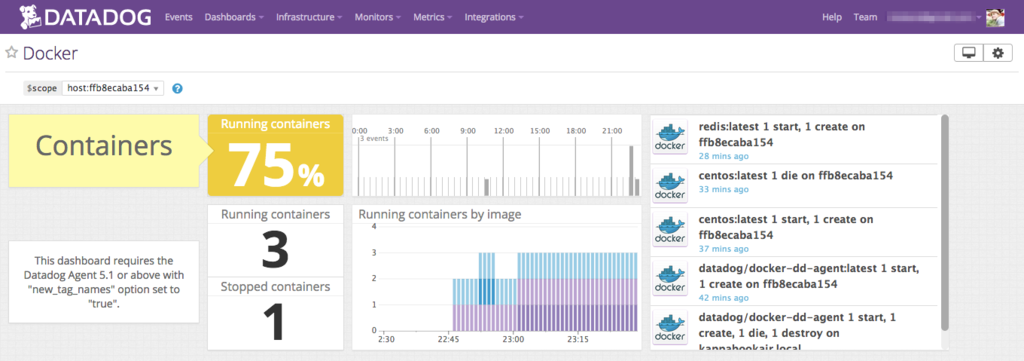The image size is (1024, 361).
Task: Click the '28 mins ago' timestamp
Action: point(724,157)
